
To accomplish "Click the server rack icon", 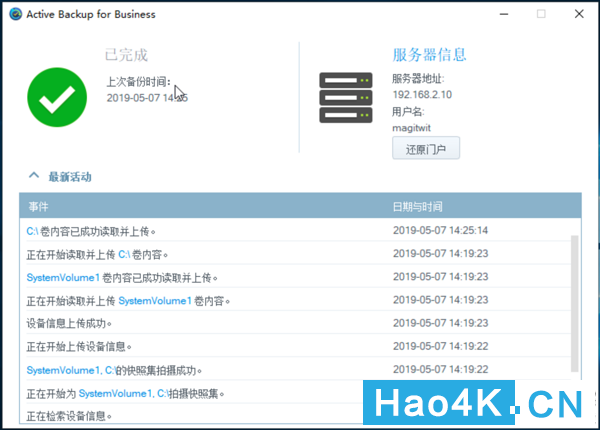I will pos(346,98).
